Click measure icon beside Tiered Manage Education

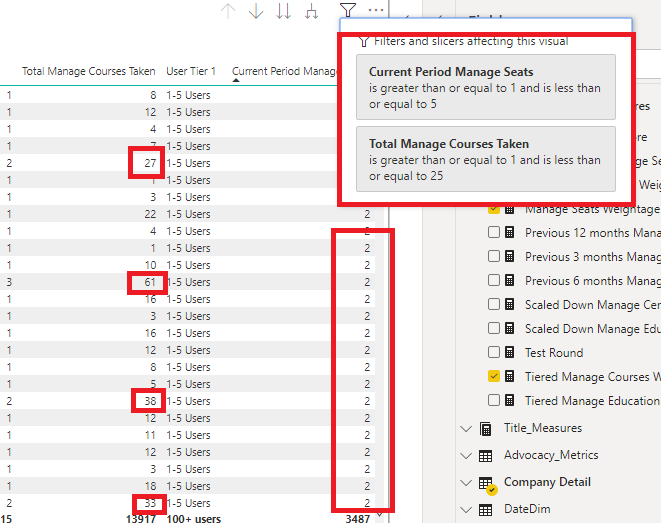coord(510,400)
